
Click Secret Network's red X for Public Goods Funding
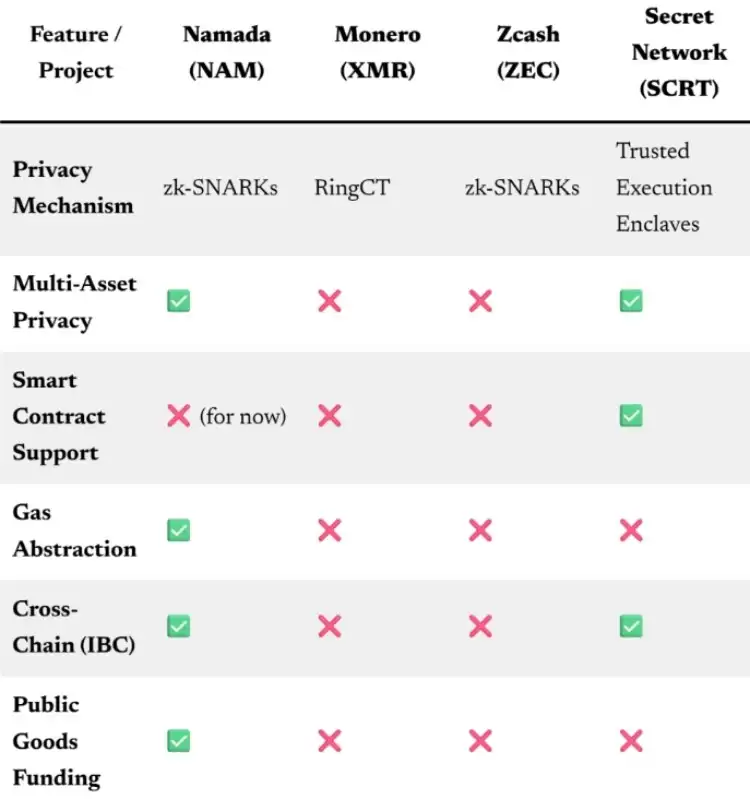pos(630,741)
